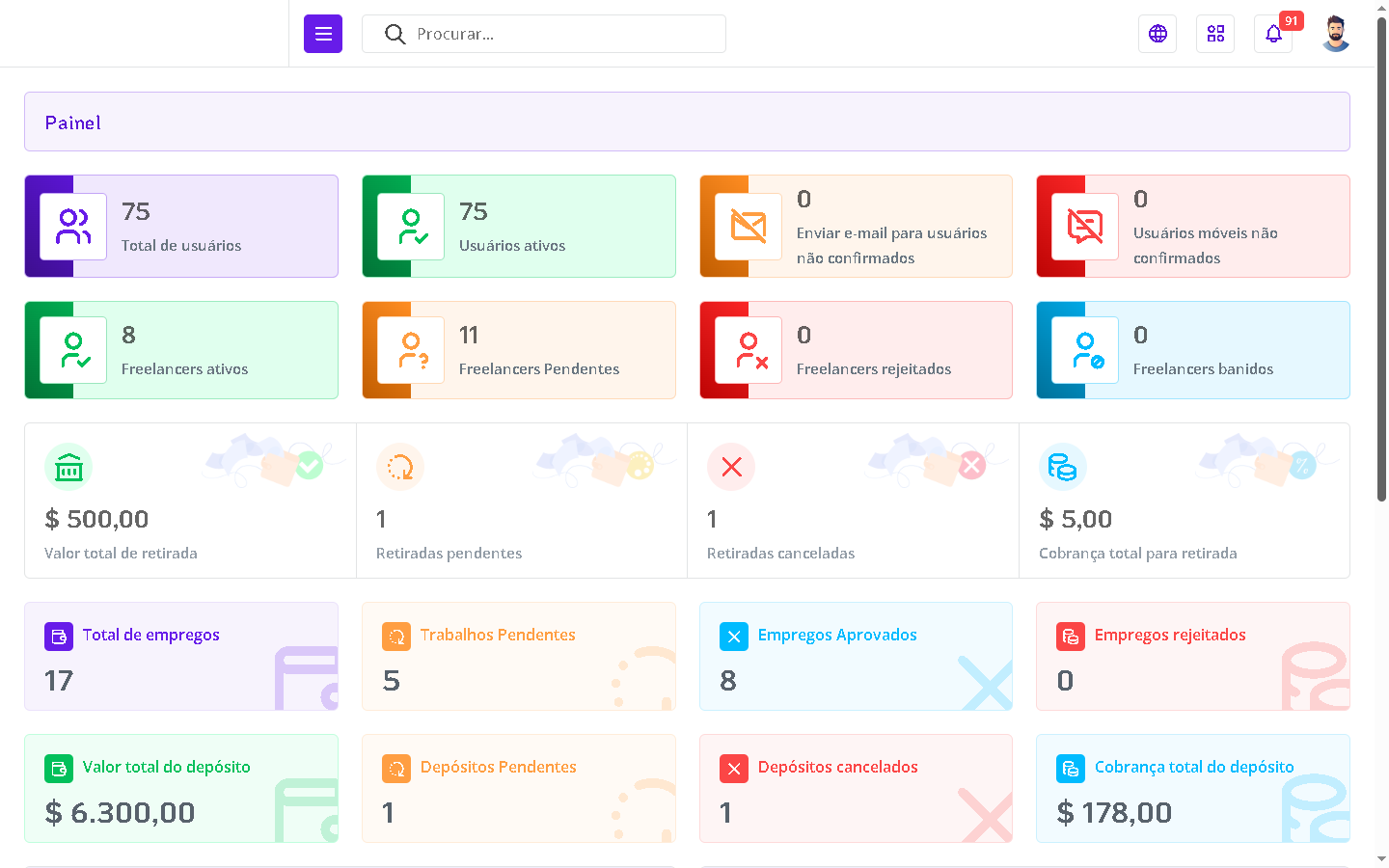
Task: Click the Usuários ativos checkmark user icon
Action: coord(411,227)
